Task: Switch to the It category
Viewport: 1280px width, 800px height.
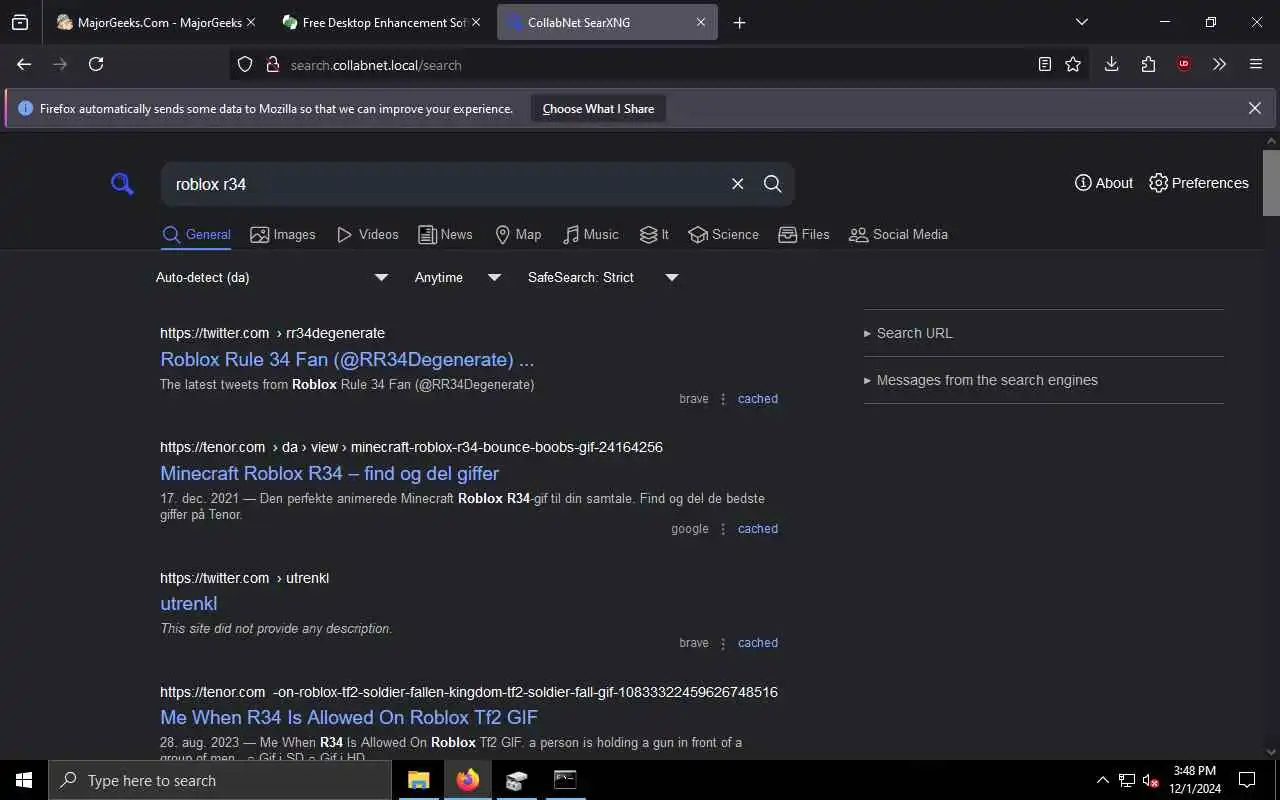Action: 655,235
